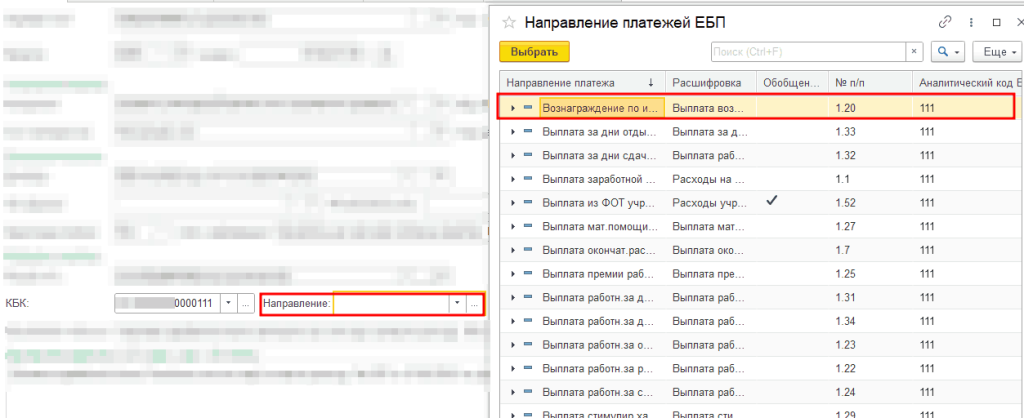Expand the Выплата работн.за с... row

tap(513, 391)
